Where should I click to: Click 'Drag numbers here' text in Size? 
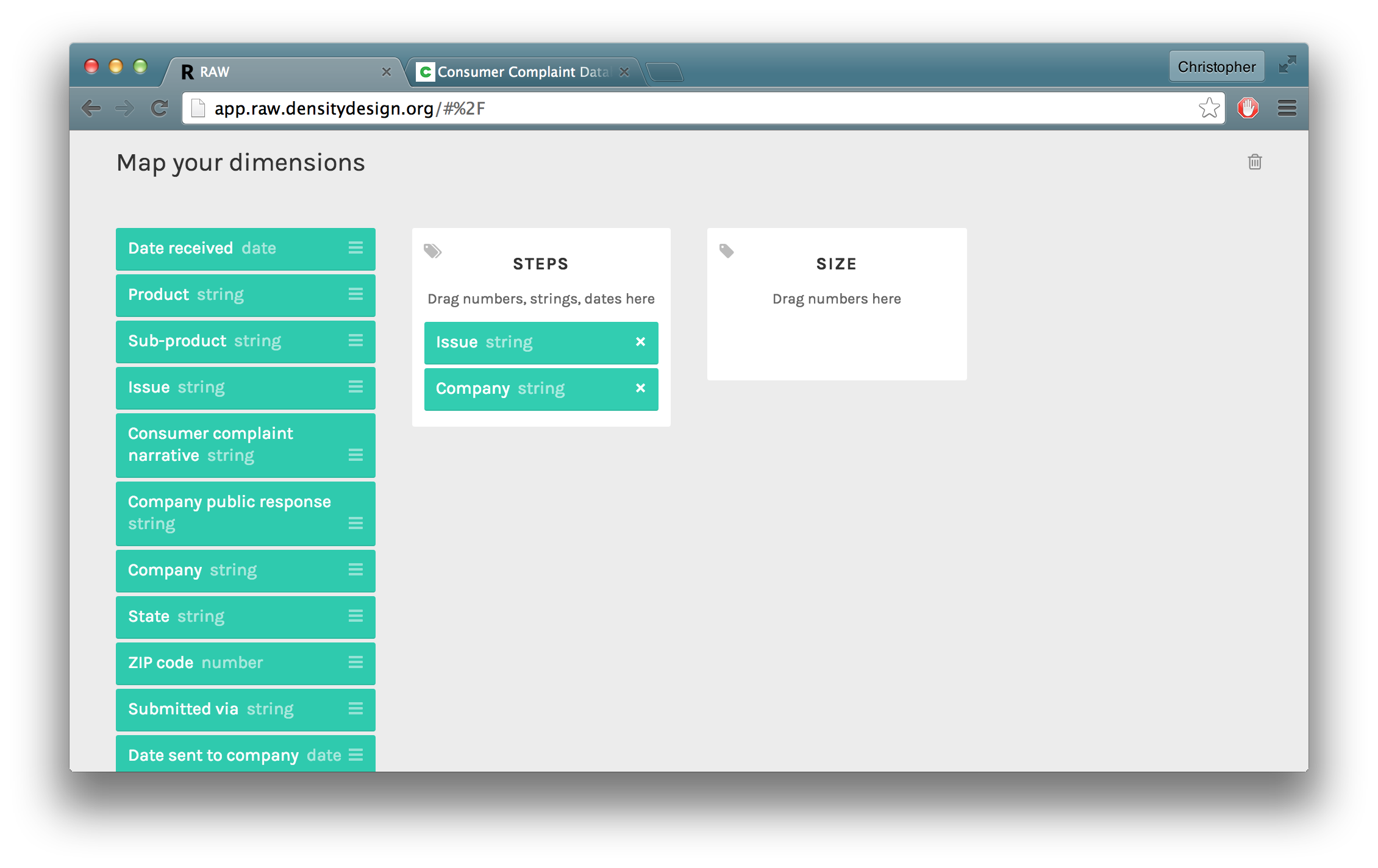click(x=837, y=299)
